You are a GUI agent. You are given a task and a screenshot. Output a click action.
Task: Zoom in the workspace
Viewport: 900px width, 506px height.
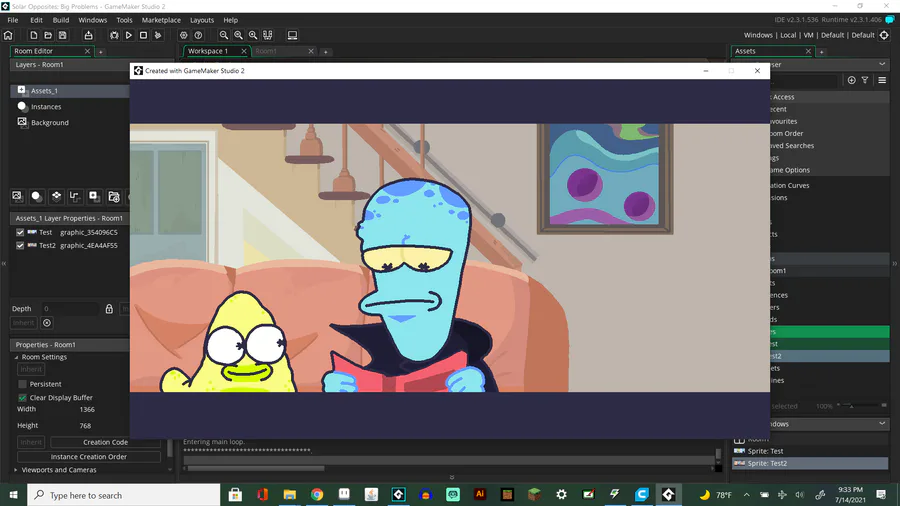pyautogui.click(x=253, y=35)
